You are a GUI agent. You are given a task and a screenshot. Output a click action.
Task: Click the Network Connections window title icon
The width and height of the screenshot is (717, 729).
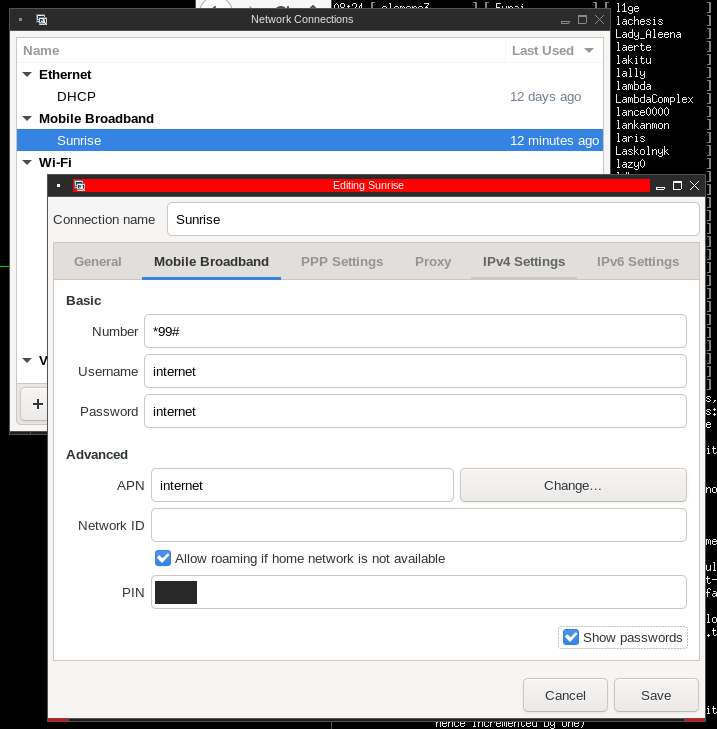42,20
